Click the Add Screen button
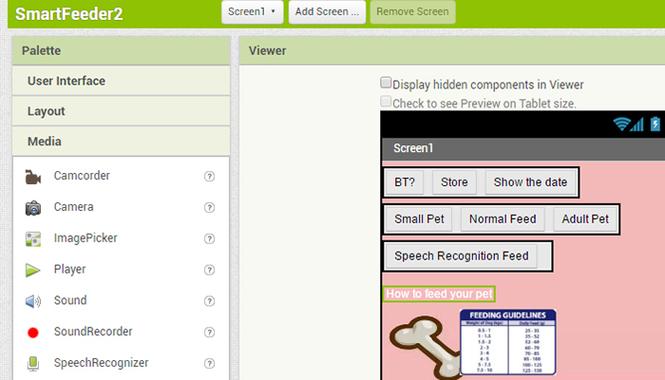Viewport: 665px width, 380px height. click(327, 12)
